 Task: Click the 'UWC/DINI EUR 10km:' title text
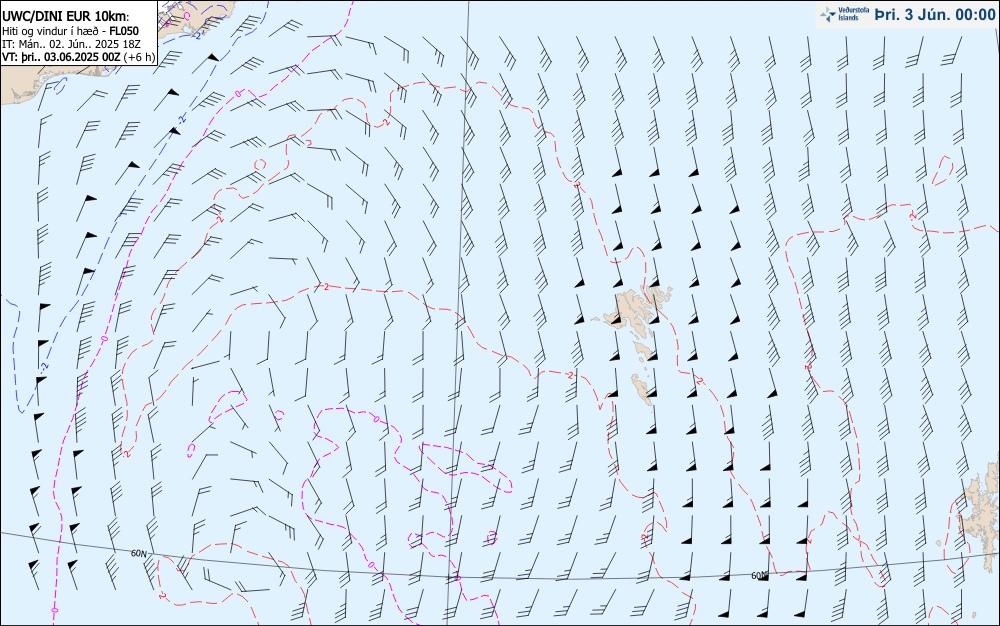(x=66, y=17)
